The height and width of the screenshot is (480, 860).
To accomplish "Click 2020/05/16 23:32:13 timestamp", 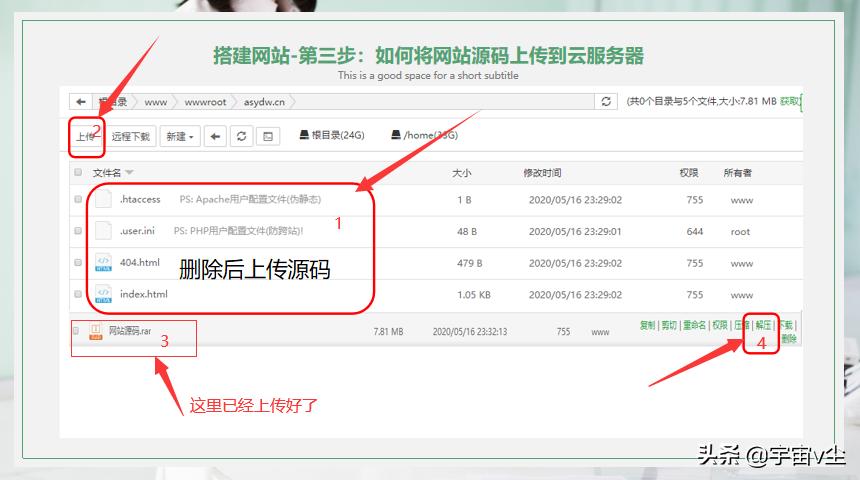I will pos(469,332).
